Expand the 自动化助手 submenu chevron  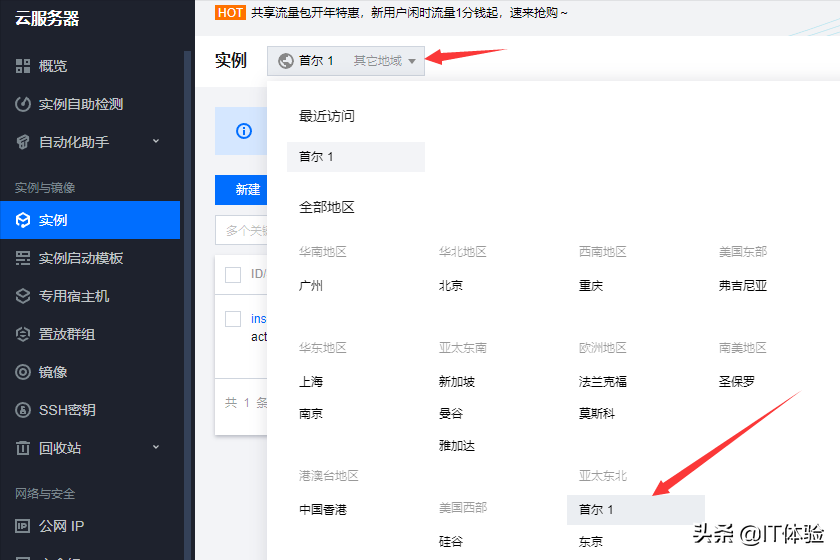click(x=156, y=141)
